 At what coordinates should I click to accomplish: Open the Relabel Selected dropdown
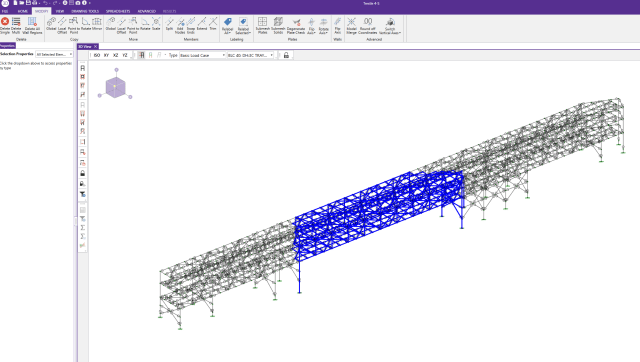tap(243, 25)
